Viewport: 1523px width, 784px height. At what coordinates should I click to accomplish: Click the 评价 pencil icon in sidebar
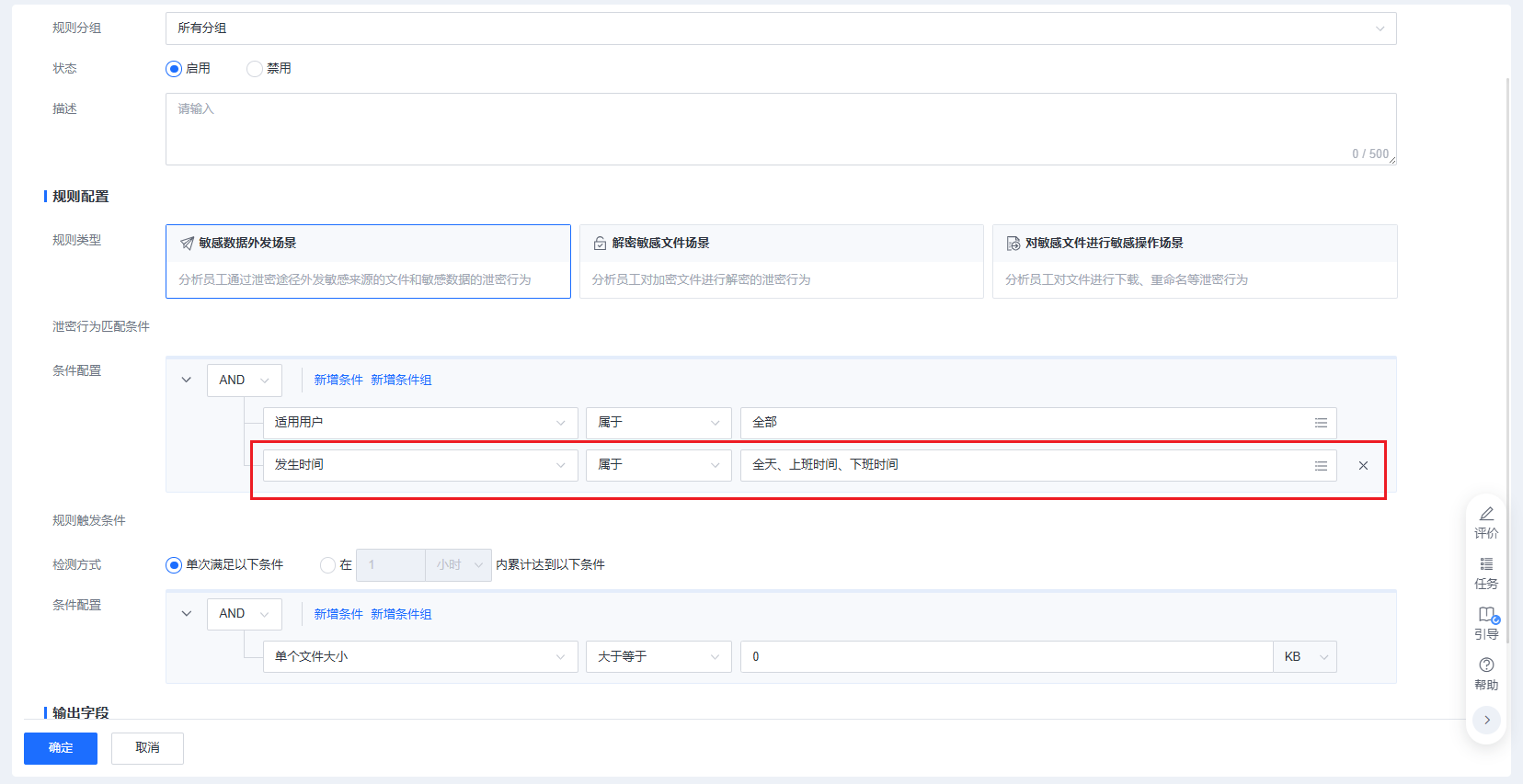click(1486, 515)
